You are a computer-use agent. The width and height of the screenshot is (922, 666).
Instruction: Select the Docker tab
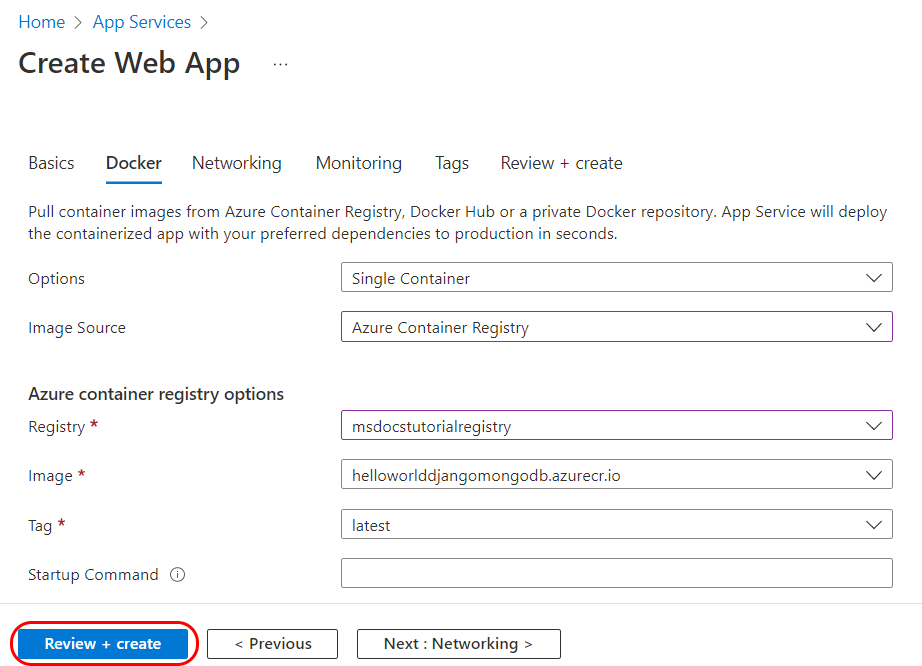click(x=133, y=162)
